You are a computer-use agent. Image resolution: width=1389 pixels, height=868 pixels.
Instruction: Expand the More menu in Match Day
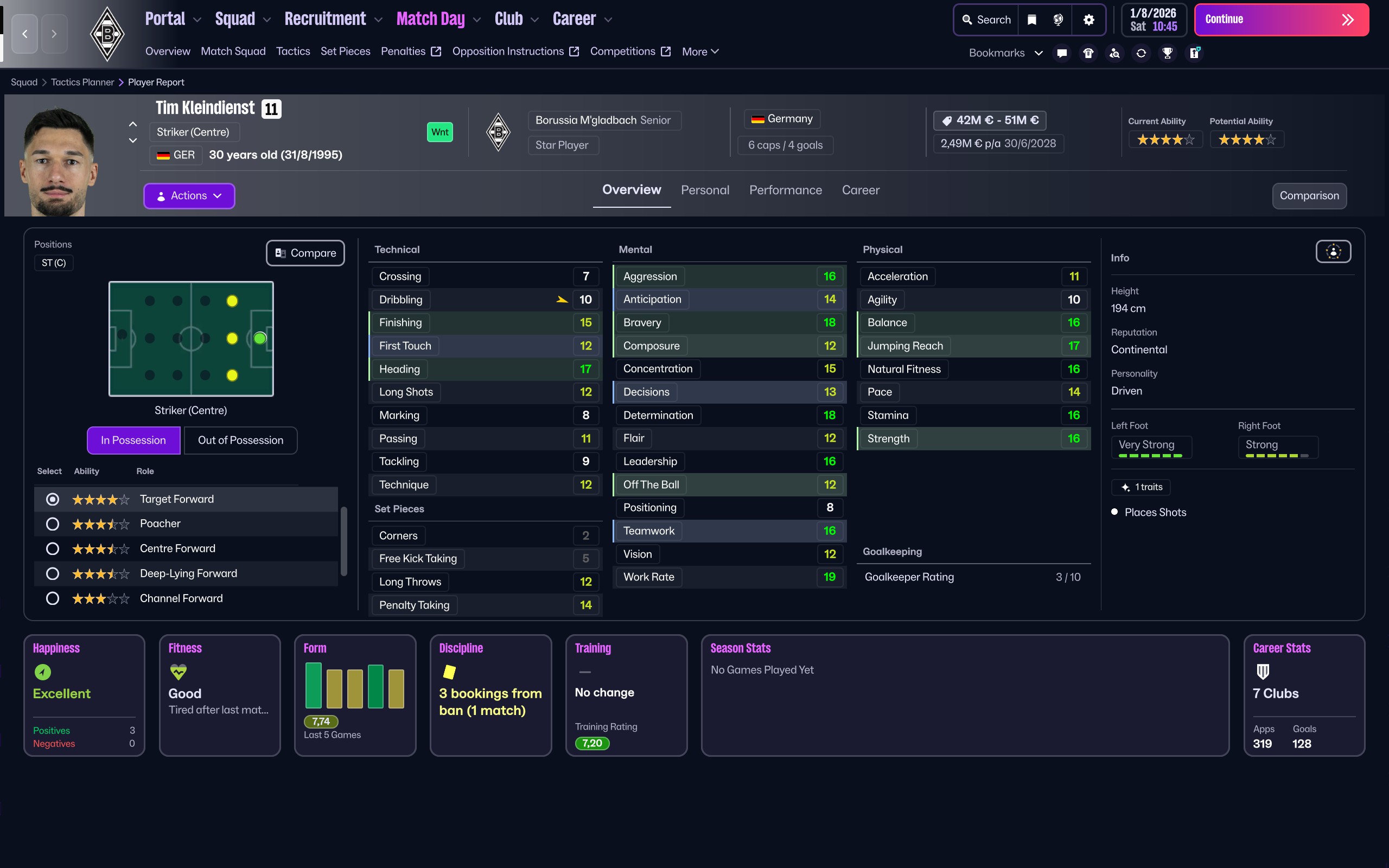coord(700,52)
